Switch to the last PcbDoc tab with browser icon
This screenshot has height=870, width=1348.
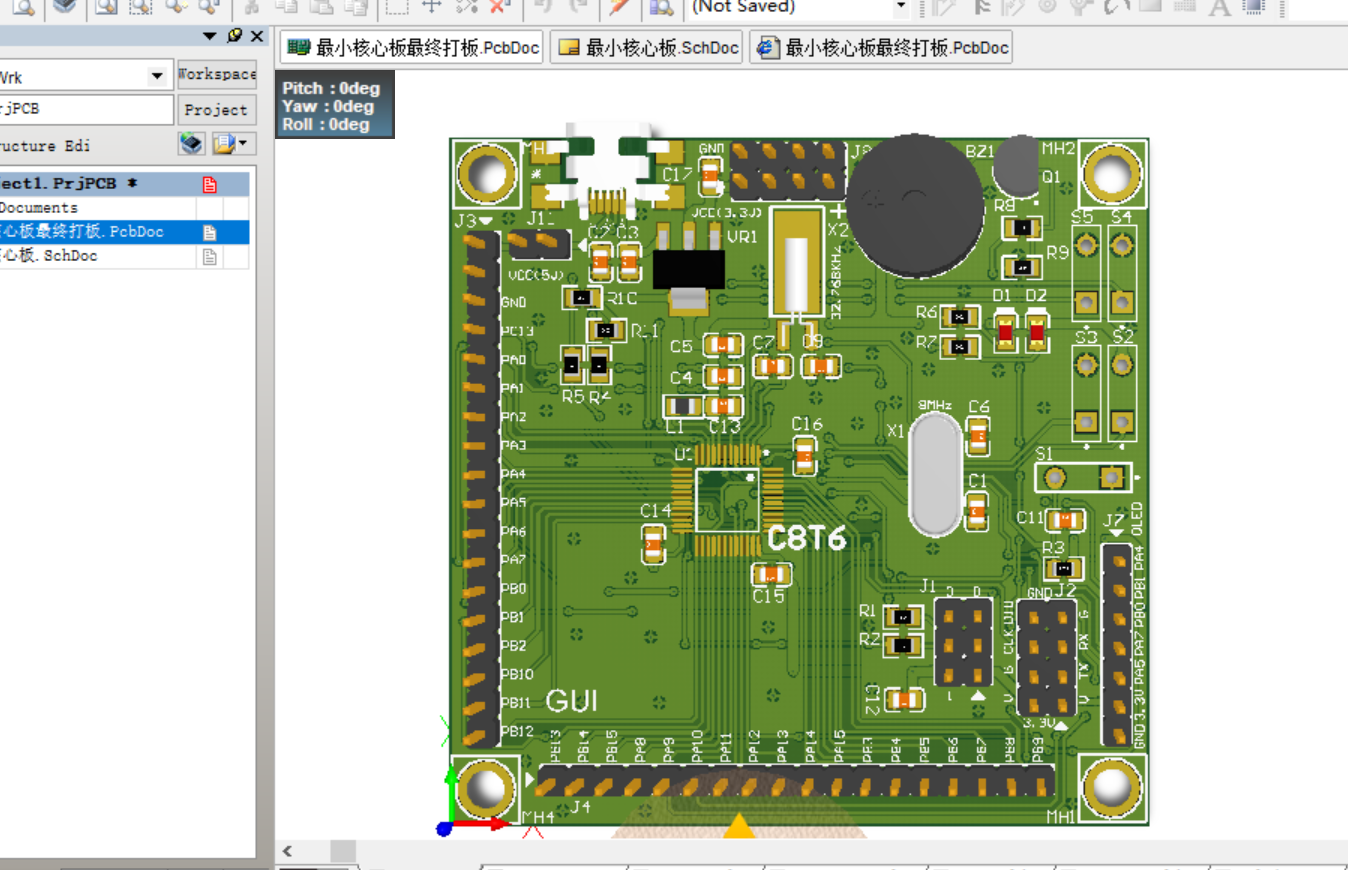(881, 48)
